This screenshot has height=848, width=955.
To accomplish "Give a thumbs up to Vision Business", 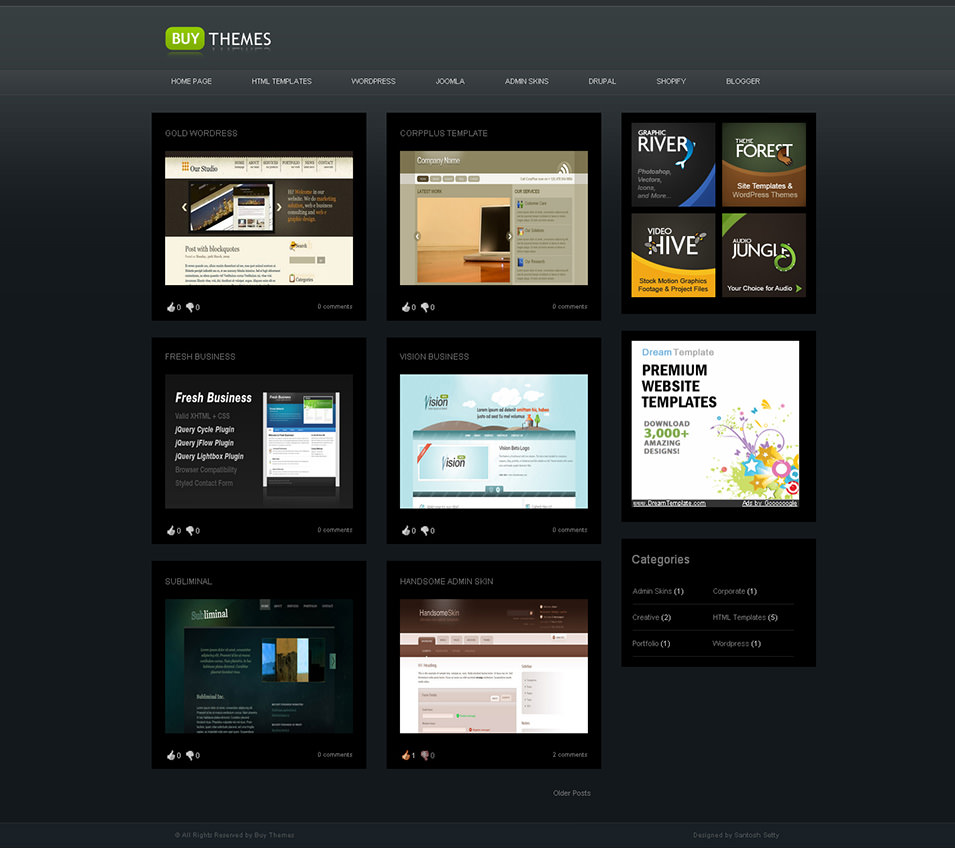I will tap(406, 531).
